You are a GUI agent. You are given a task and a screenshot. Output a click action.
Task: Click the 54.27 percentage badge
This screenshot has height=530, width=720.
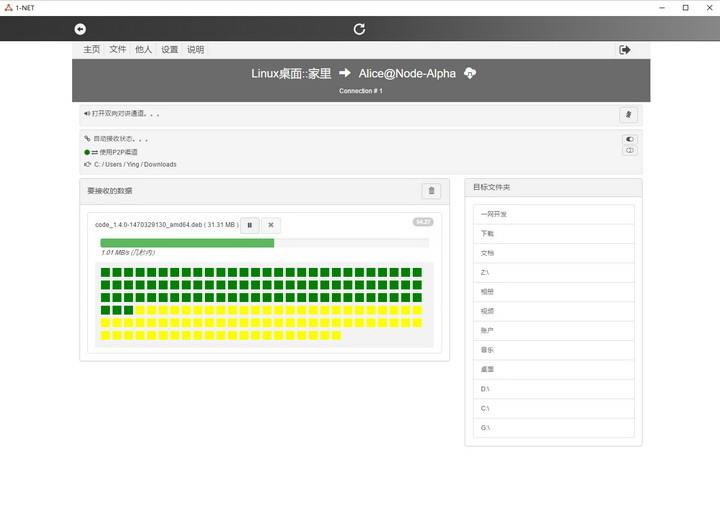tap(423, 222)
